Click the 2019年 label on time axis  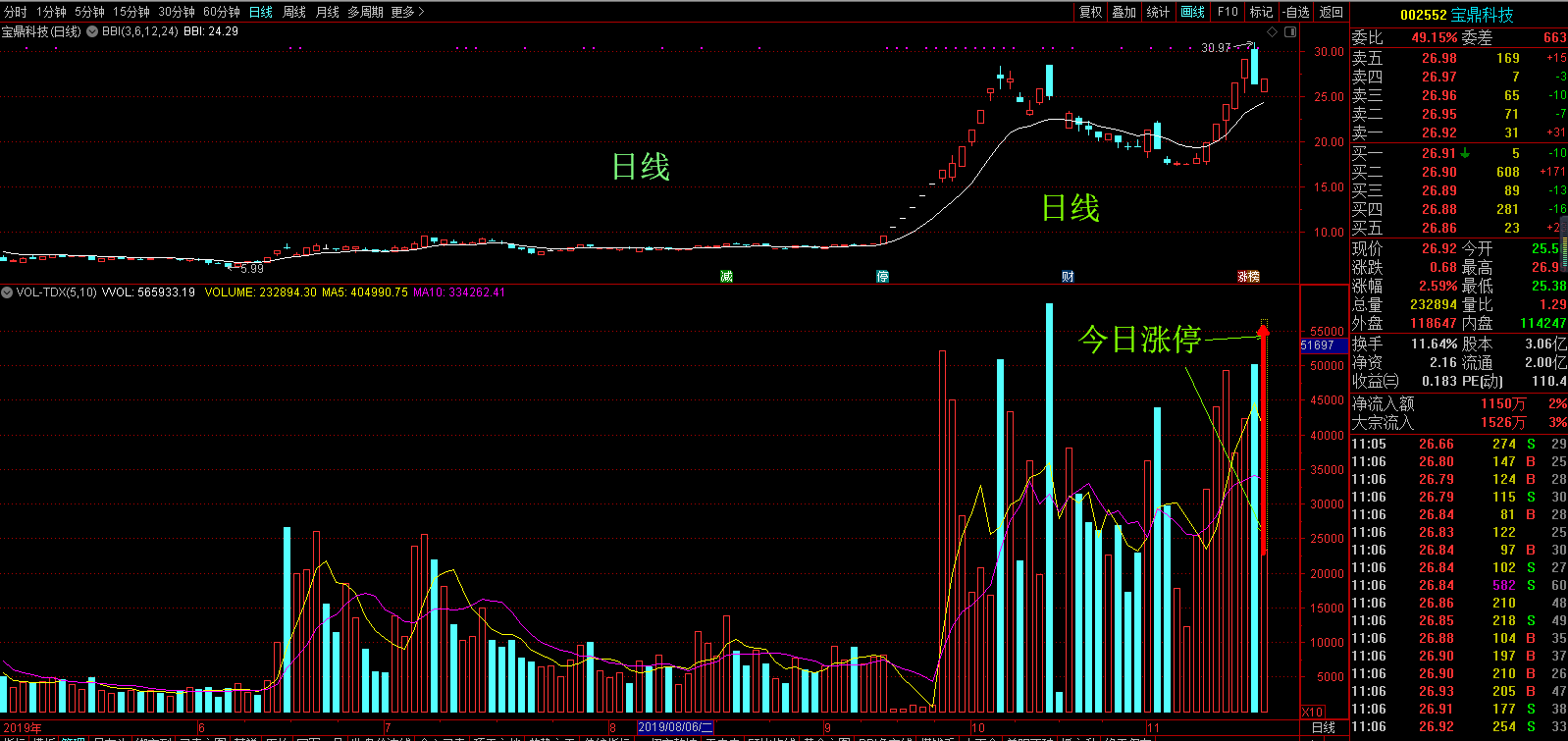[22, 727]
